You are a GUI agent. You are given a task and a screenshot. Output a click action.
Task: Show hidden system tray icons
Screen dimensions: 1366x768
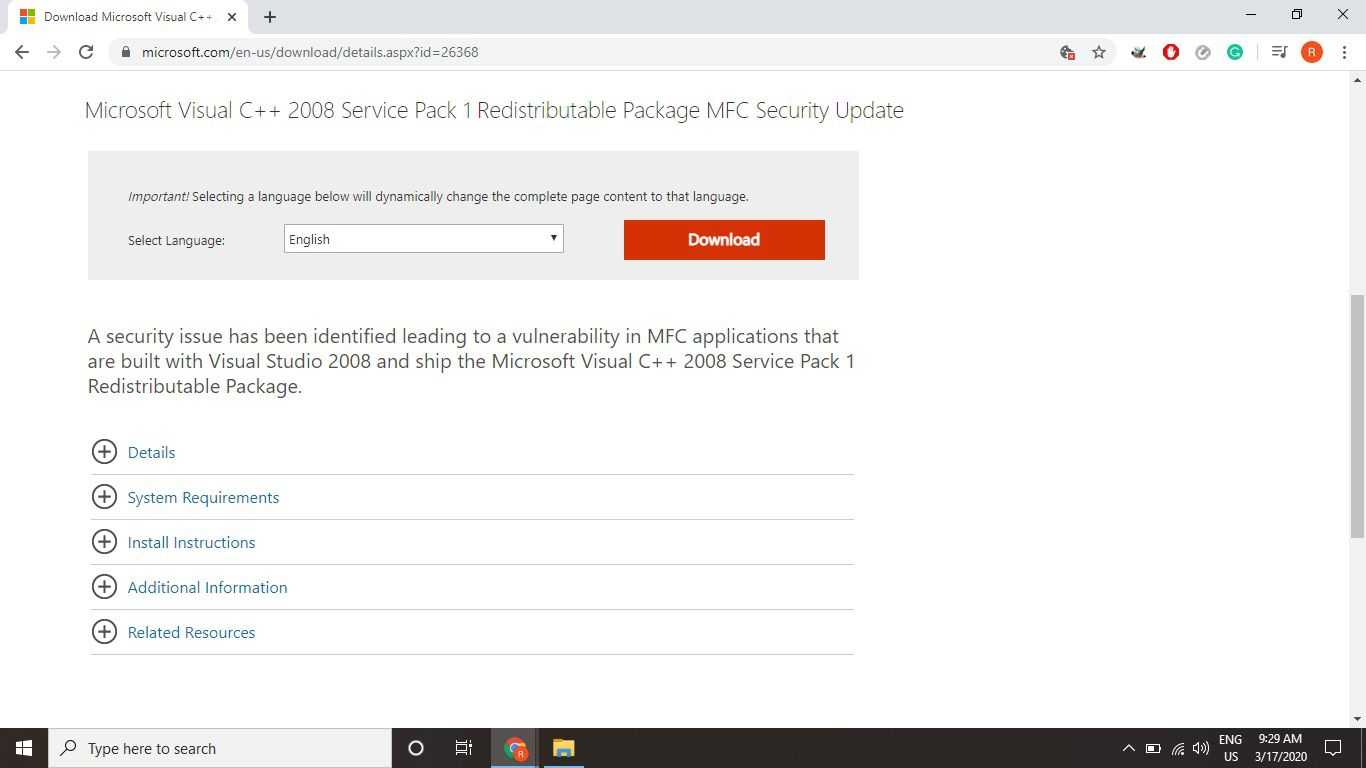click(1128, 748)
